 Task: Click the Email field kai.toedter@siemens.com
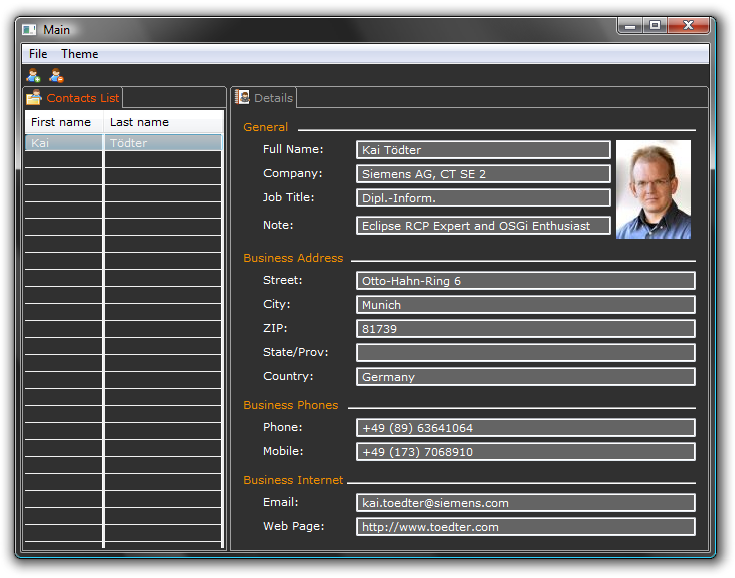[x=525, y=503]
